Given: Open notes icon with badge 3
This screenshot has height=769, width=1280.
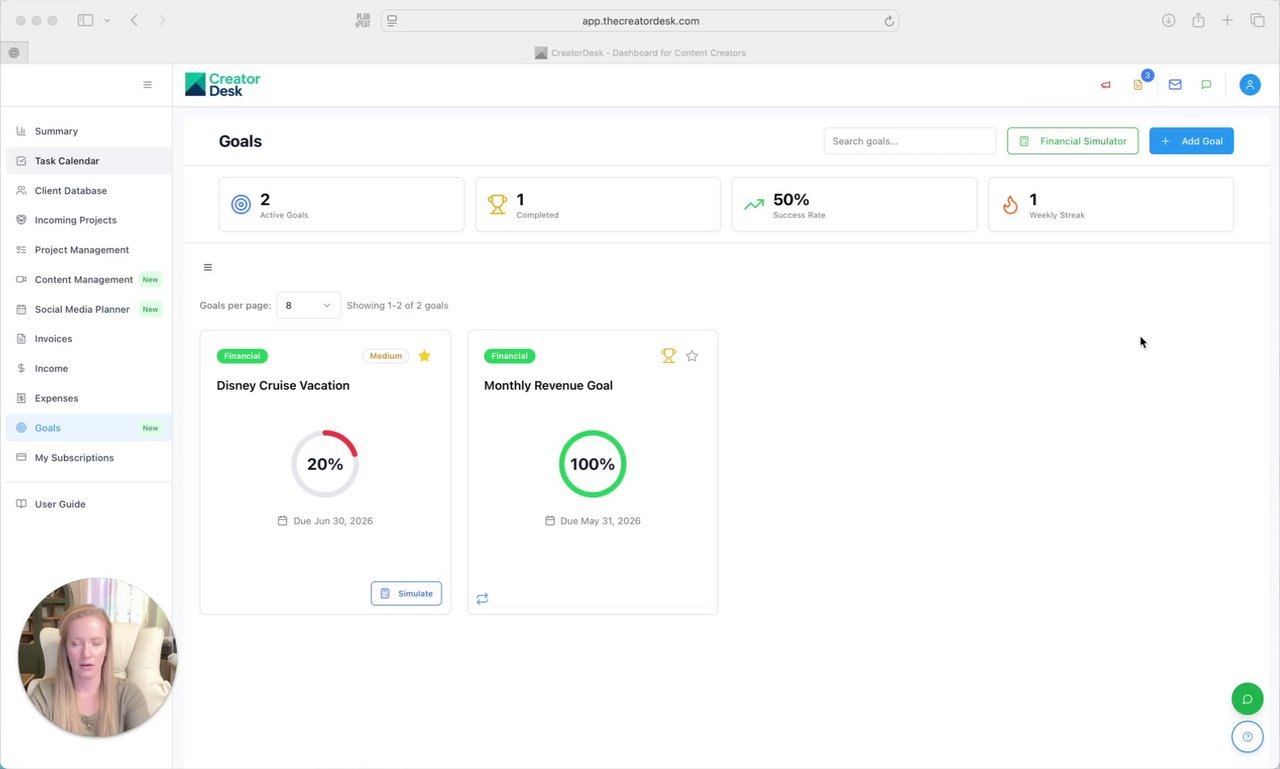Looking at the screenshot, I should tap(1138, 85).
